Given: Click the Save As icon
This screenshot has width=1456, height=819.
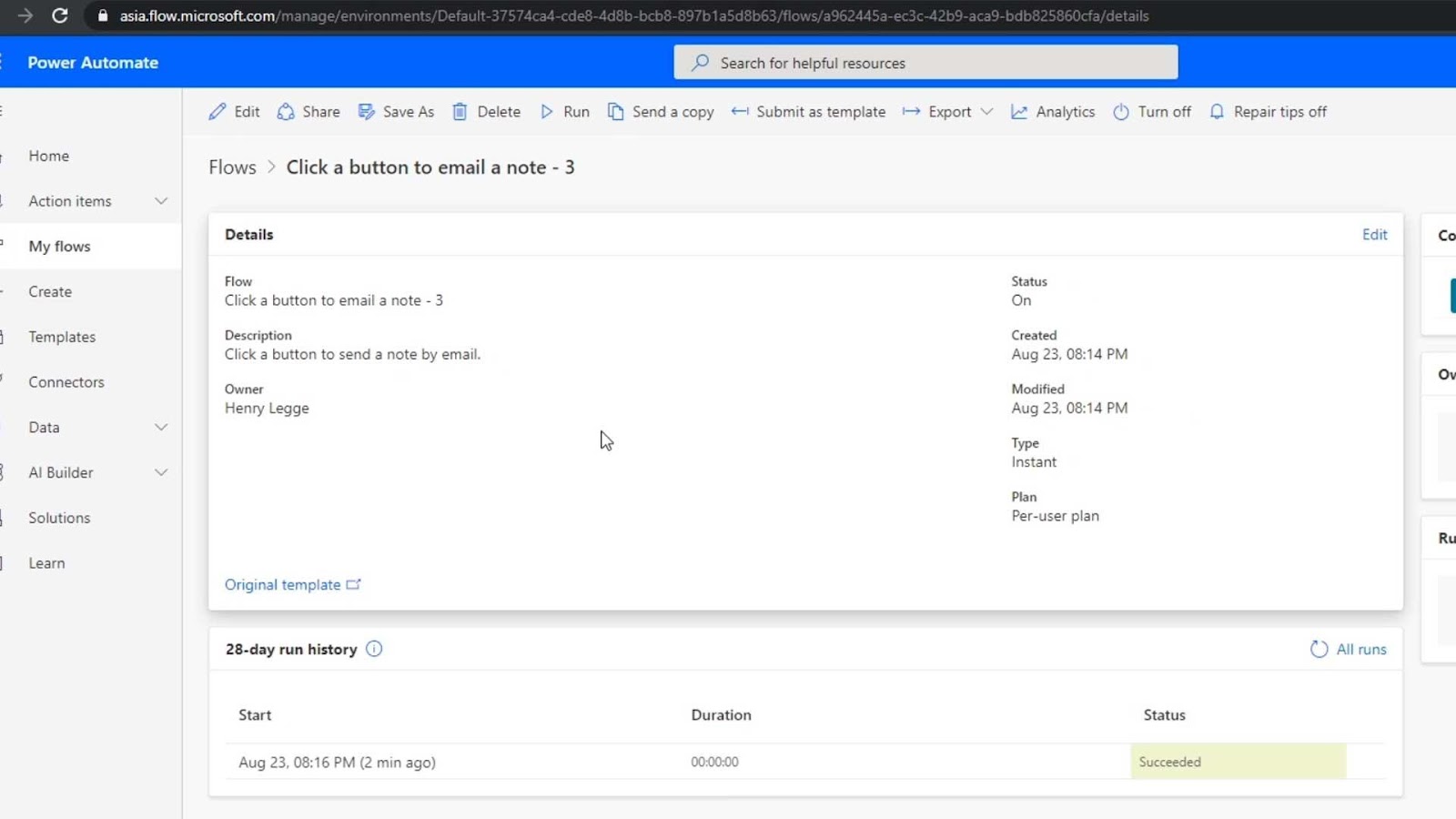Looking at the screenshot, I should click(x=367, y=112).
